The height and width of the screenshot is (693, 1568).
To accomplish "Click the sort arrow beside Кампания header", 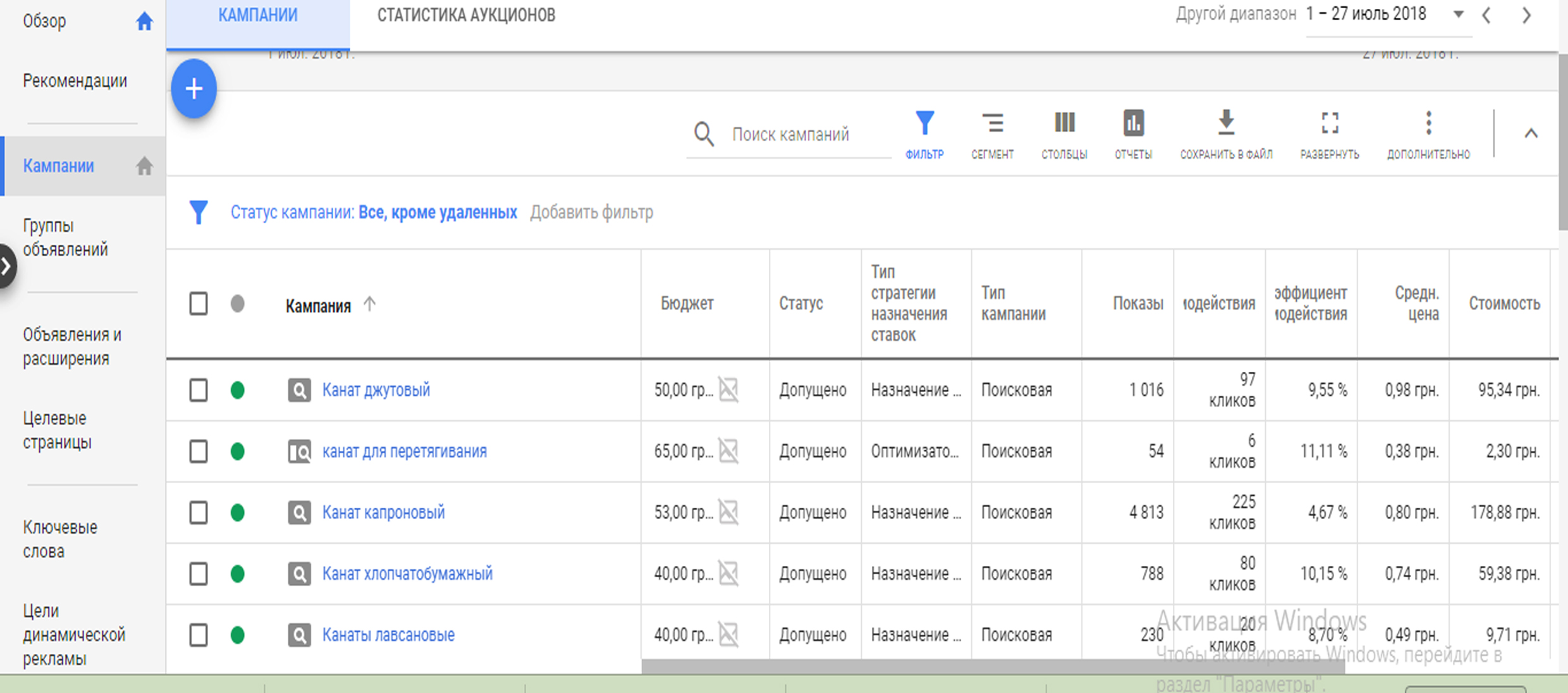I will 370,304.
